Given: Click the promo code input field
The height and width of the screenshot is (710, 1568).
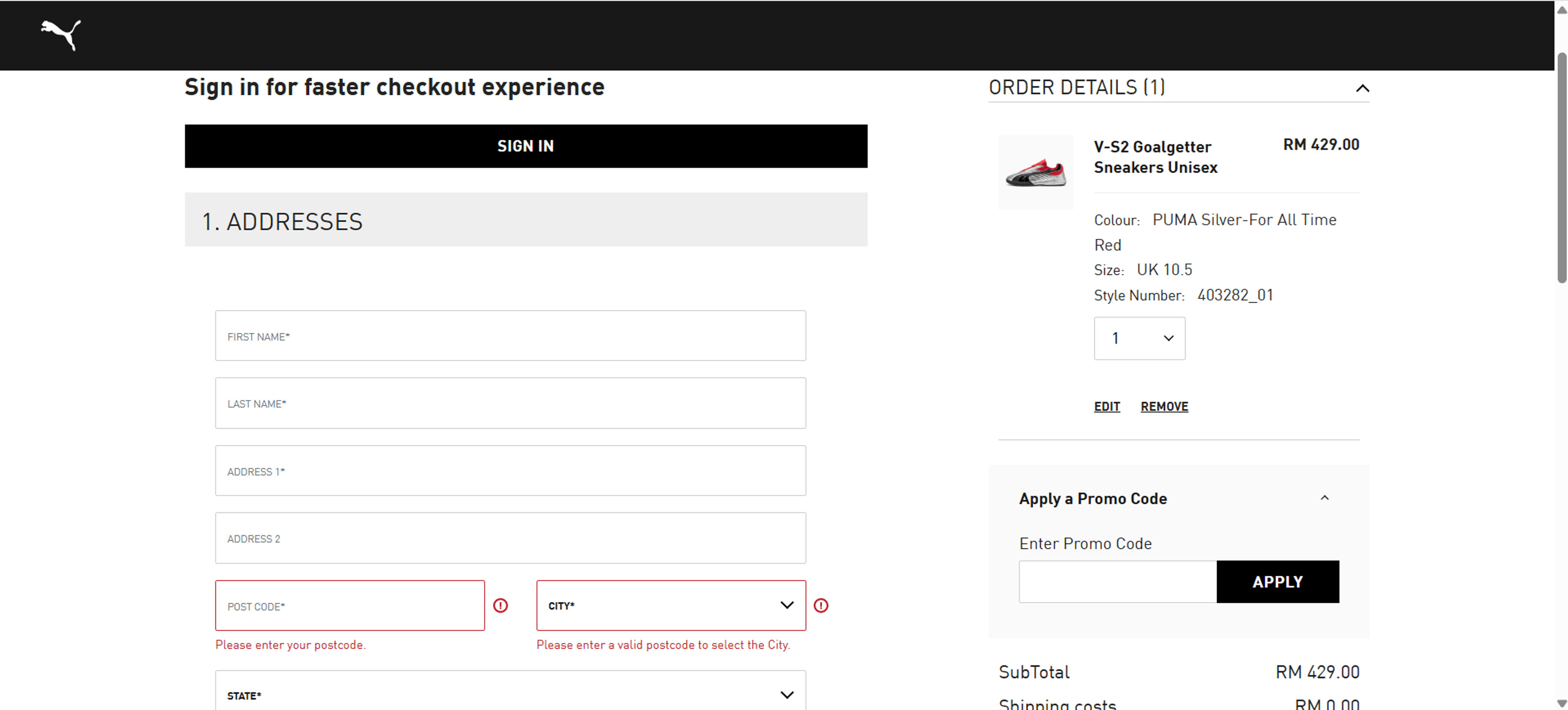Looking at the screenshot, I should pos(1118,581).
